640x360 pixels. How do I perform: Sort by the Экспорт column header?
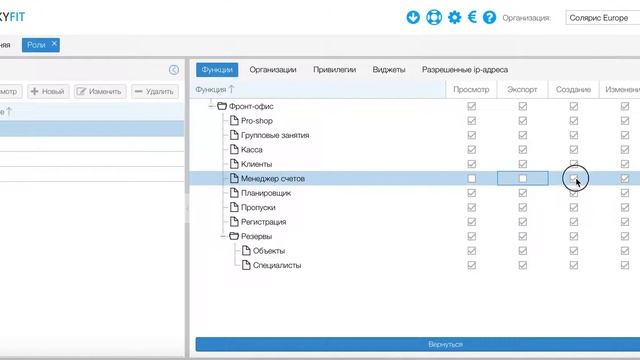pyautogui.click(x=522, y=89)
